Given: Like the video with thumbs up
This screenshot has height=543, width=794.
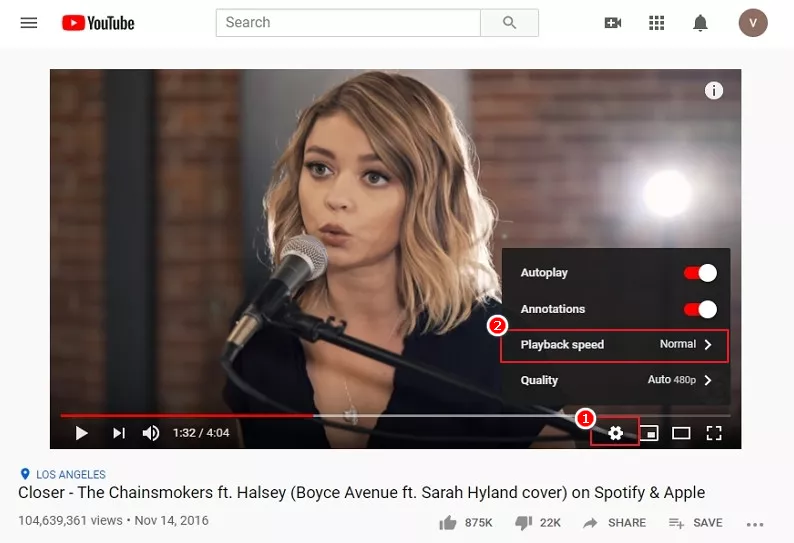Looking at the screenshot, I should (448, 523).
